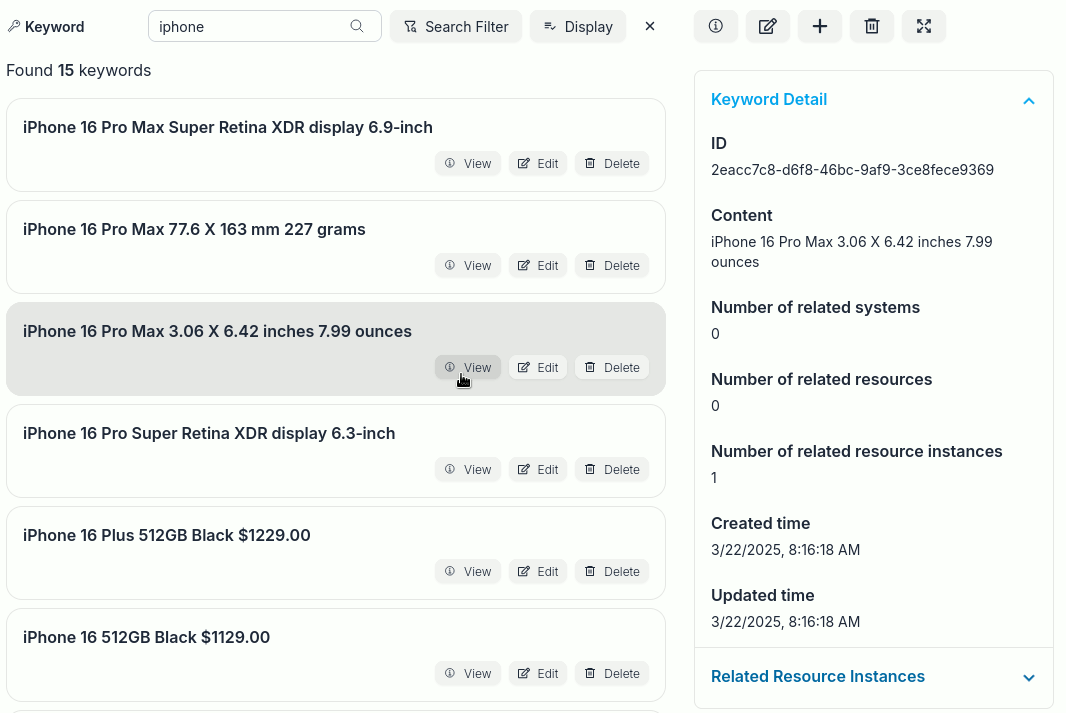
Task: Click the trash icon in the top toolbar
Action: pyautogui.click(x=872, y=27)
